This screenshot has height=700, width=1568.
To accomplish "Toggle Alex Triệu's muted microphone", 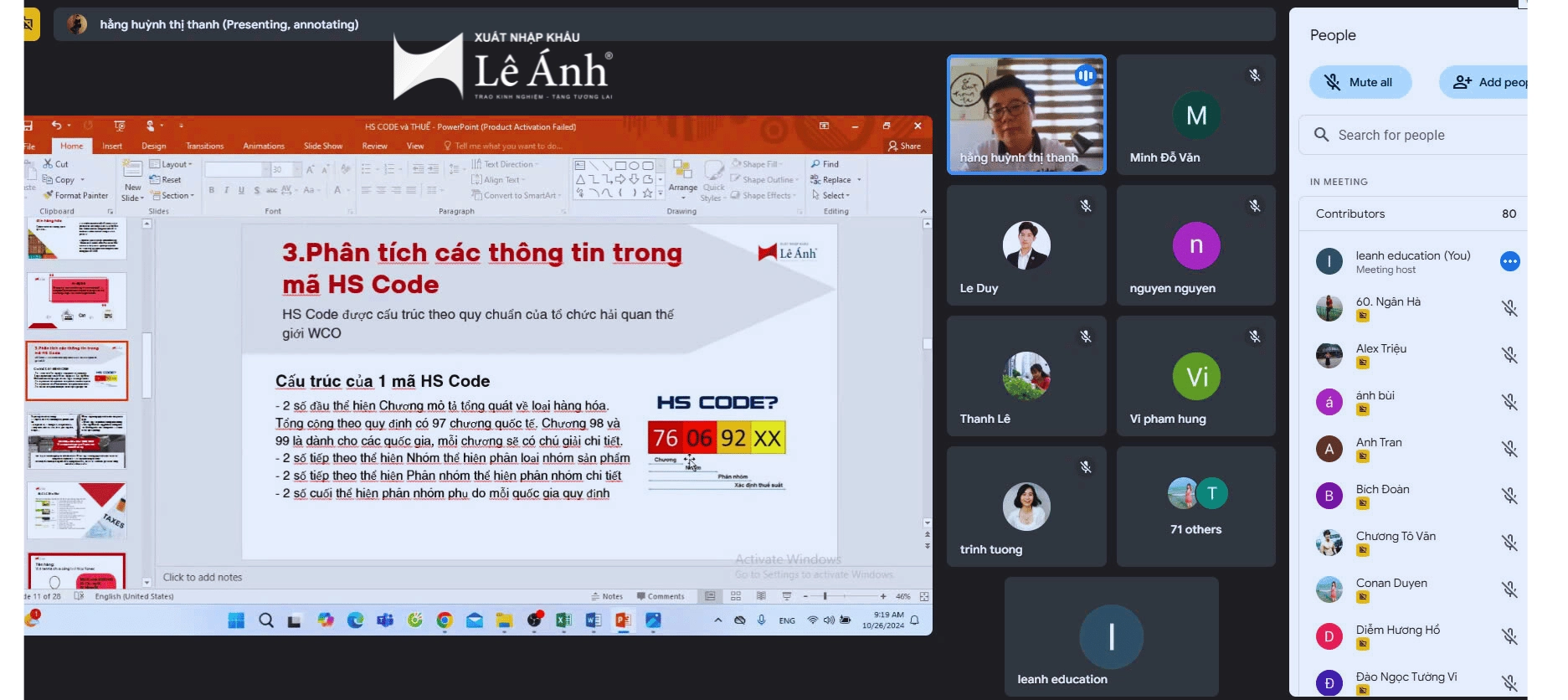I will click(1509, 356).
